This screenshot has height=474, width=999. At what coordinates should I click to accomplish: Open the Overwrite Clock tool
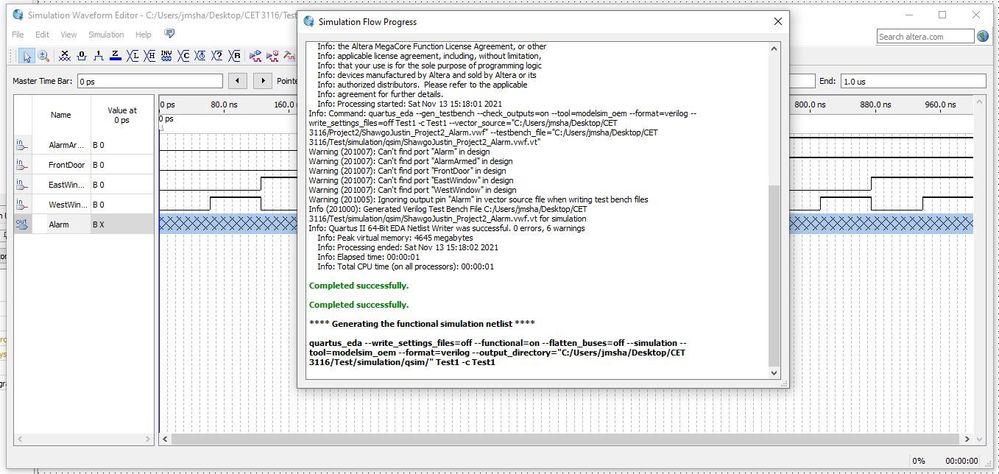pos(201,56)
